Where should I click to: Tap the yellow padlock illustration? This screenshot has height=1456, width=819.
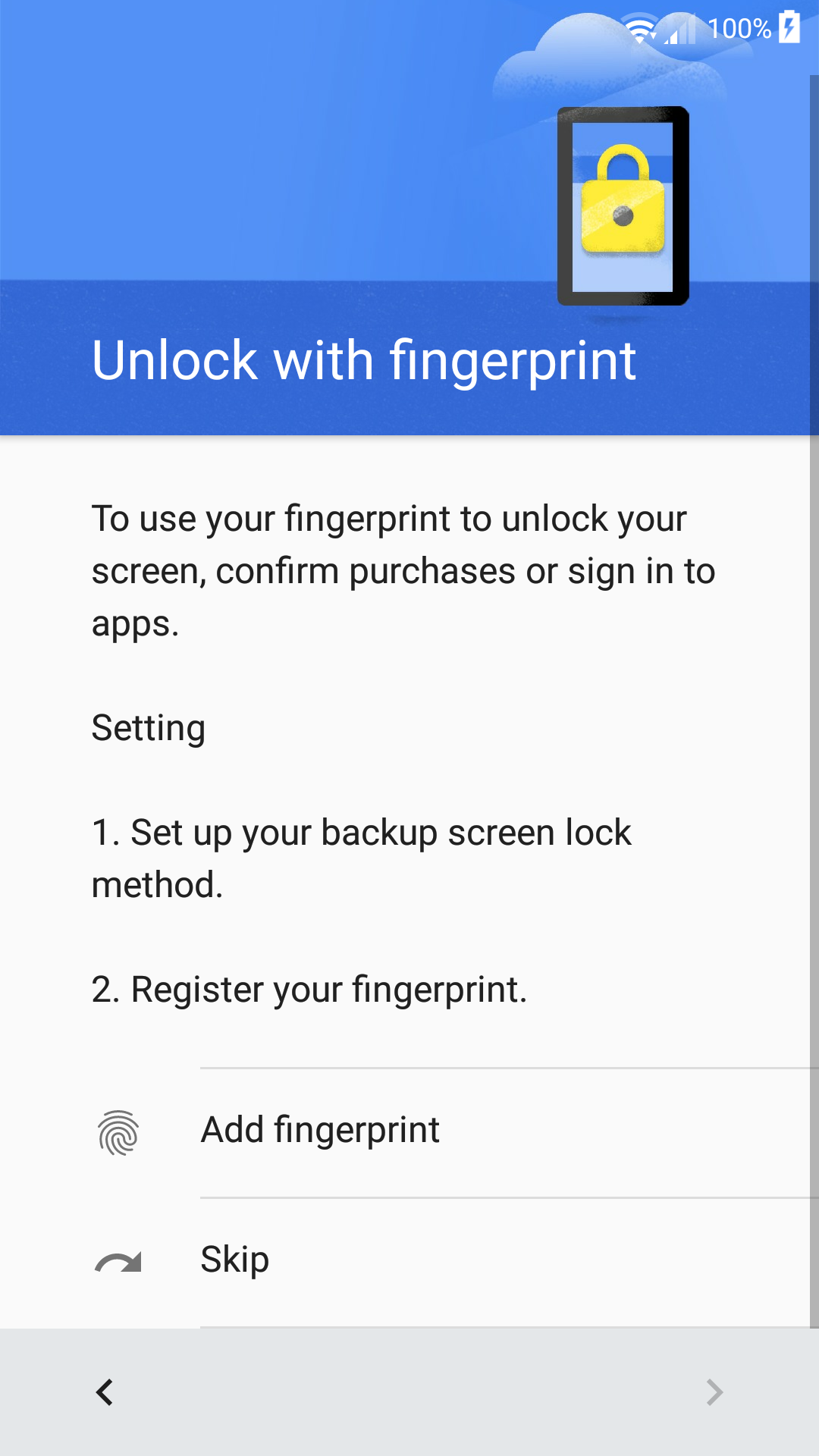point(623,199)
